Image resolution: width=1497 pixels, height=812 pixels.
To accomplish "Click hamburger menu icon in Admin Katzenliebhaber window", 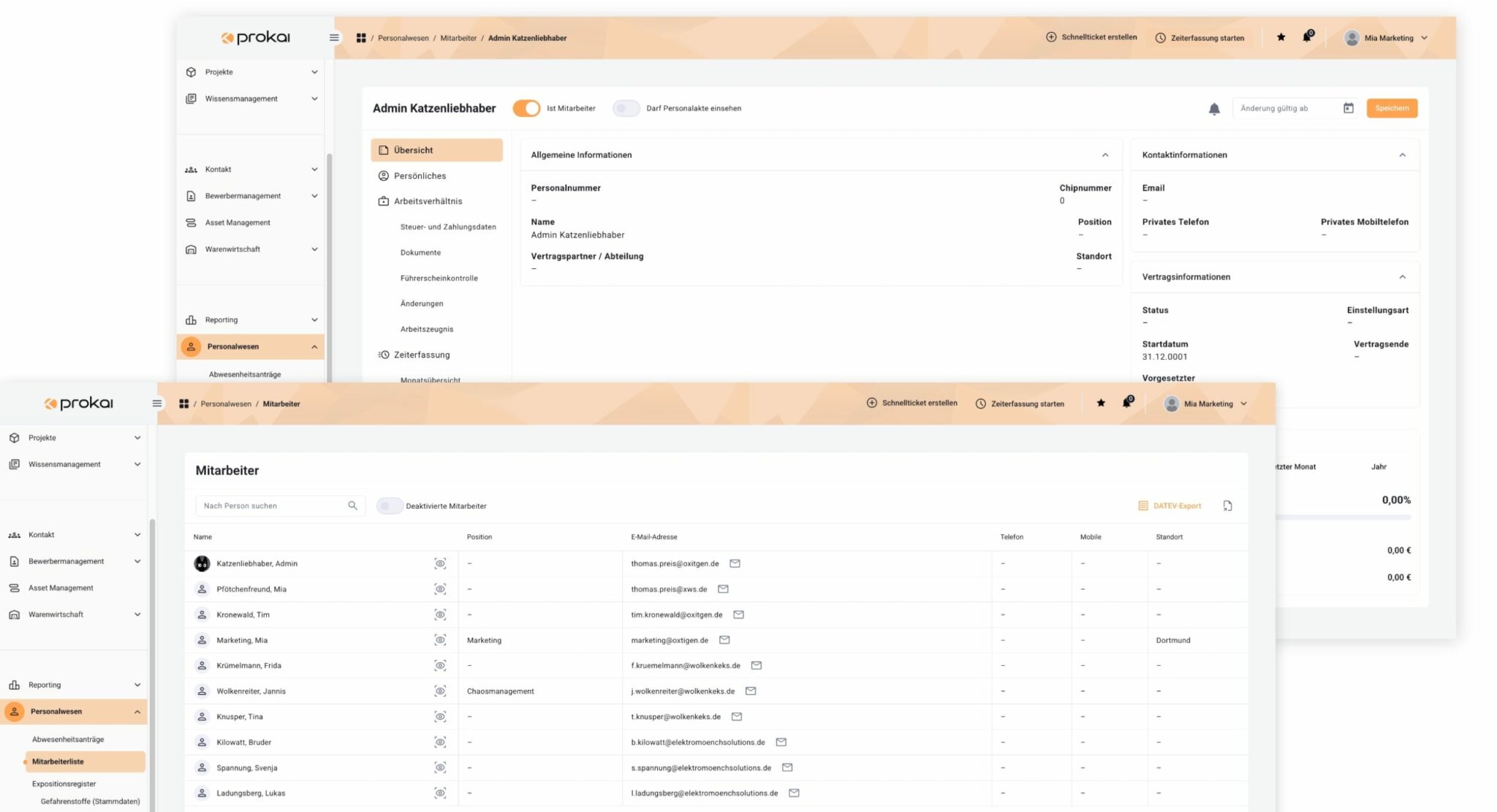I will [x=334, y=37].
